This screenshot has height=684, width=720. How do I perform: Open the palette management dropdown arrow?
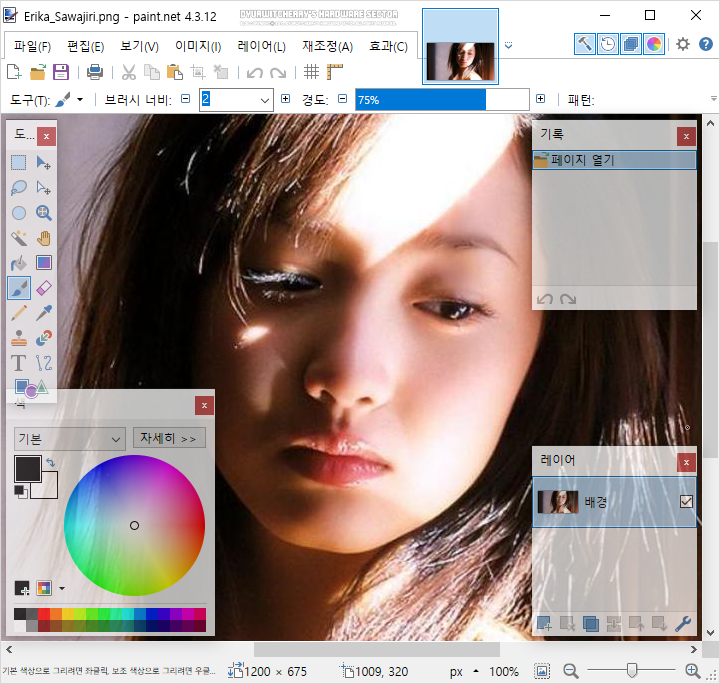coord(62,588)
